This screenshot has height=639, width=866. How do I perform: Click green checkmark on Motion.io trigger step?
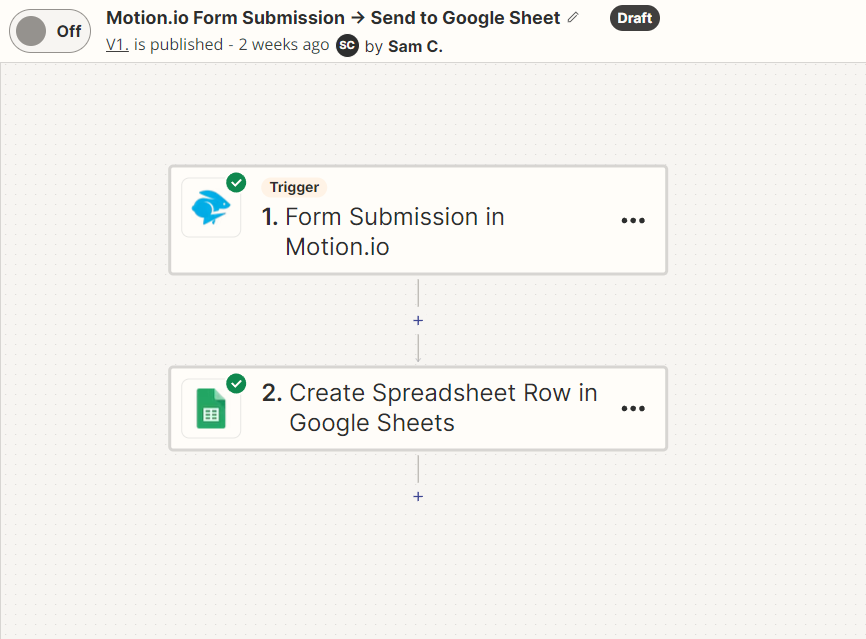click(x=236, y=182)
